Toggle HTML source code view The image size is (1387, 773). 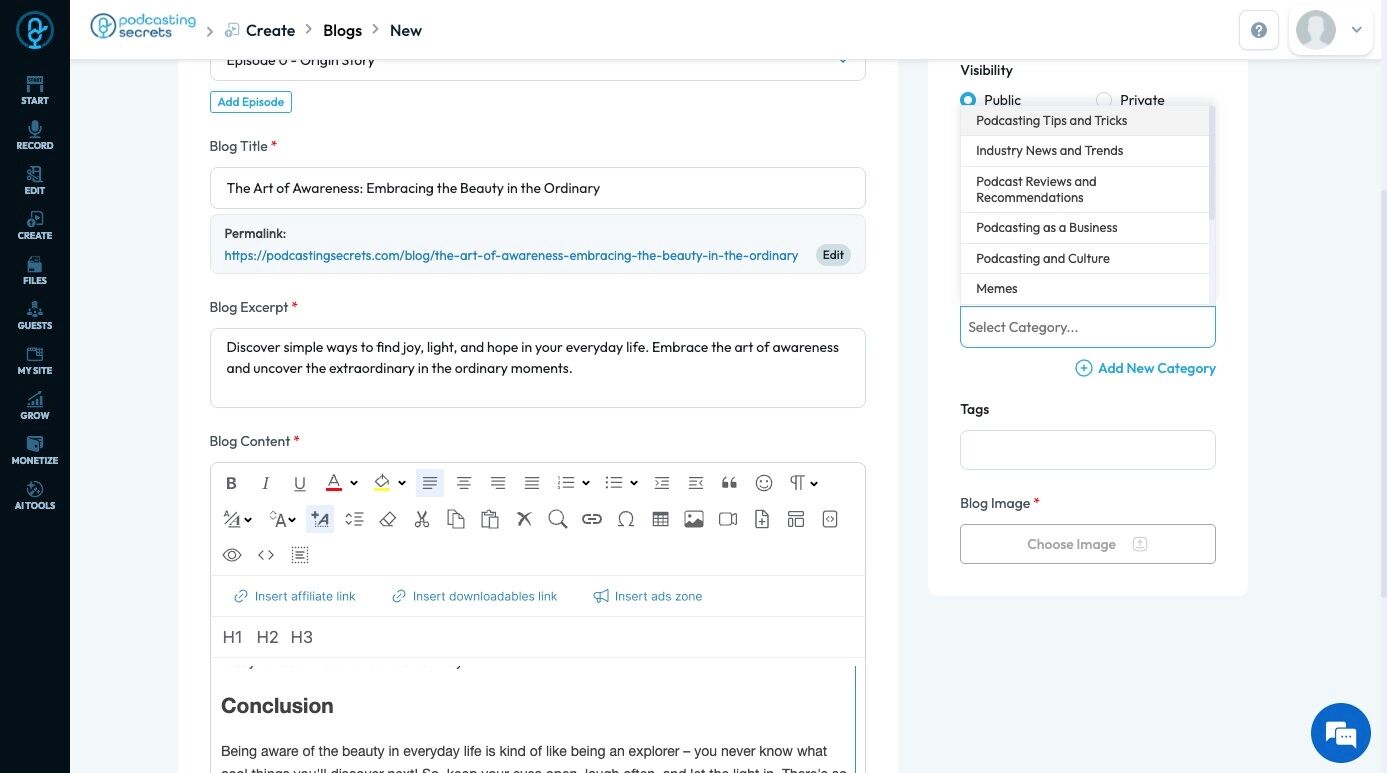click(x=266, y=555)
